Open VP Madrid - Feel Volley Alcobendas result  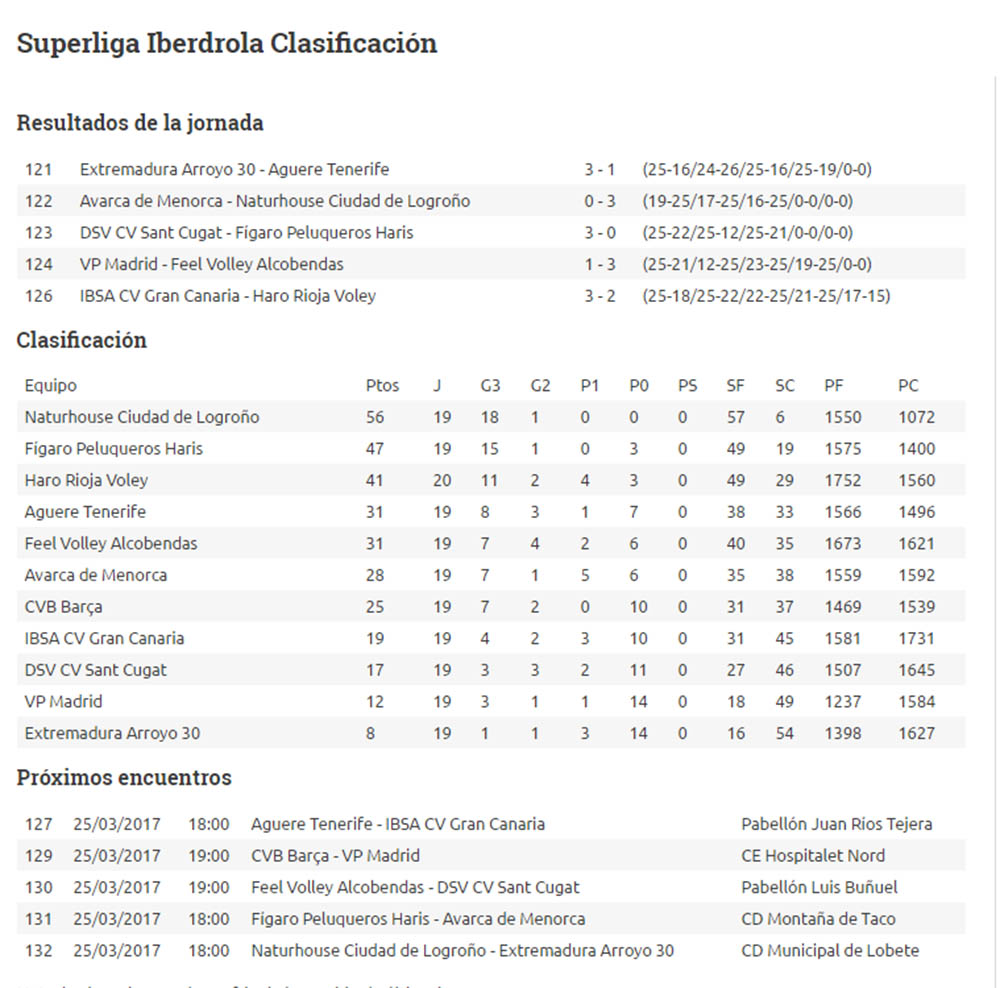[x=211, y=264]
